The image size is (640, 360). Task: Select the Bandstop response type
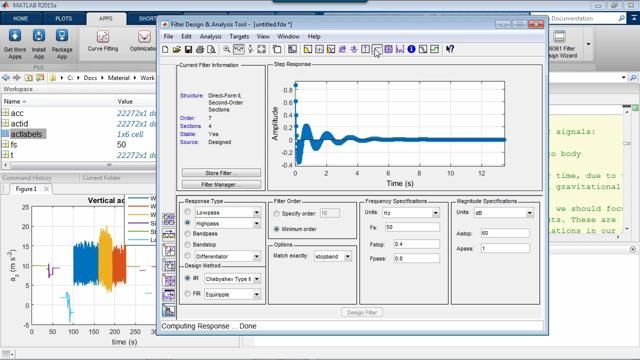coord(187,245)
